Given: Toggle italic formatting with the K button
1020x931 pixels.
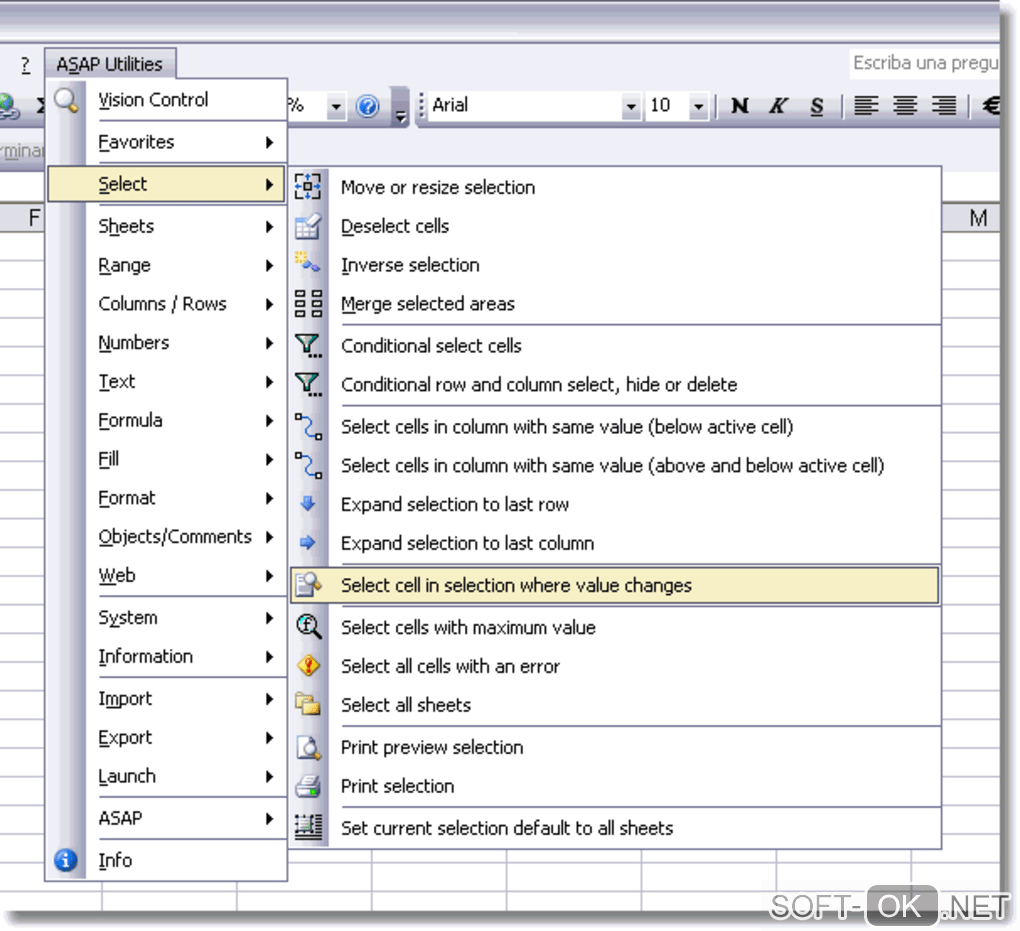Looking at the screenshot, I should (x=778, y=105).
